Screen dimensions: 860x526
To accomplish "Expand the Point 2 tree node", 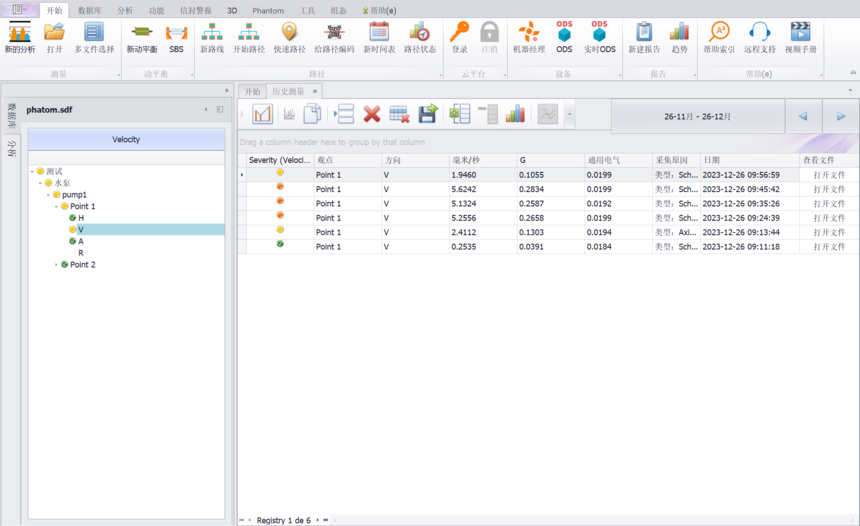I will click(56, 265).
